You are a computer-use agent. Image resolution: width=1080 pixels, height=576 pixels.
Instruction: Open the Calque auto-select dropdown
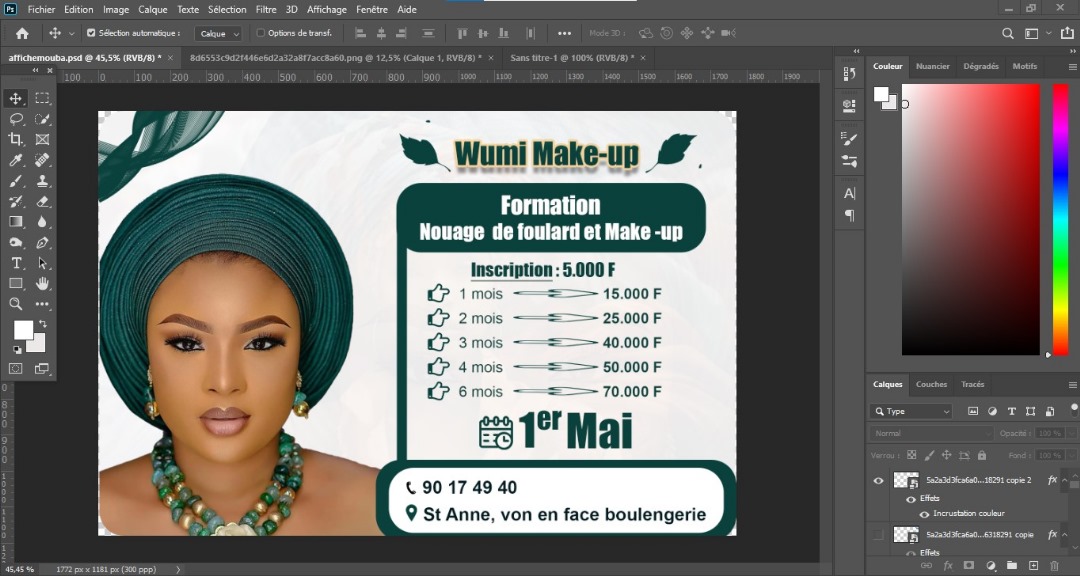[218, 33]
